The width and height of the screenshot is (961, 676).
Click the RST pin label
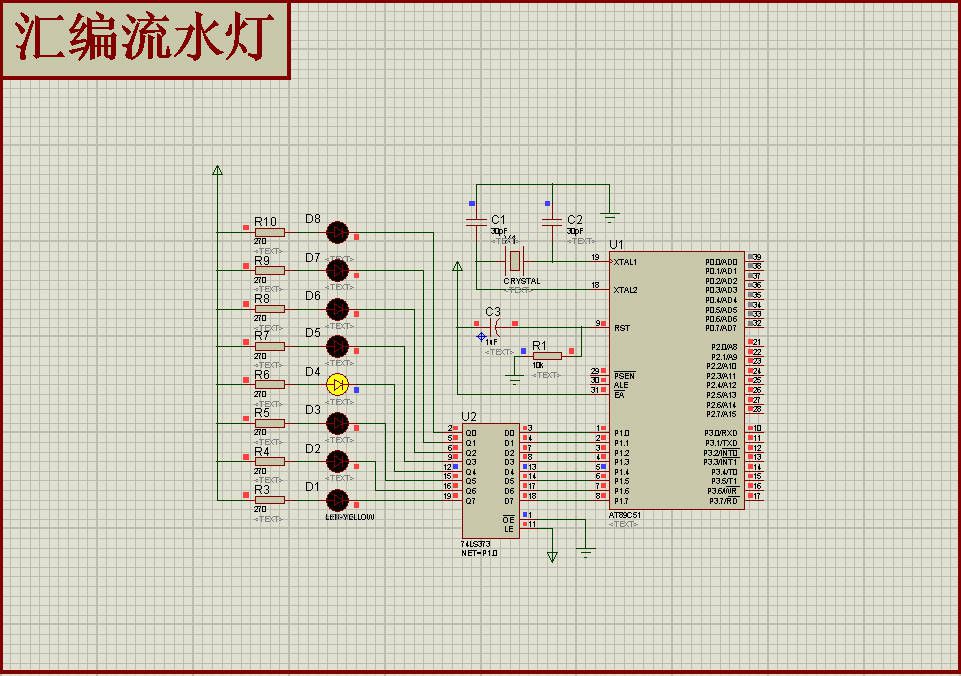(622, 328)
